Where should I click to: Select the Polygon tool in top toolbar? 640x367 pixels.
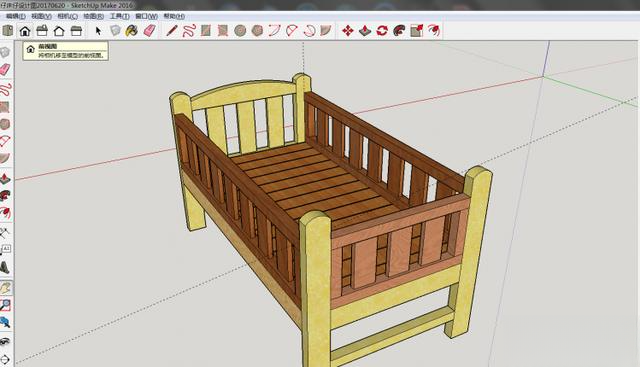(x=257, y=31)
